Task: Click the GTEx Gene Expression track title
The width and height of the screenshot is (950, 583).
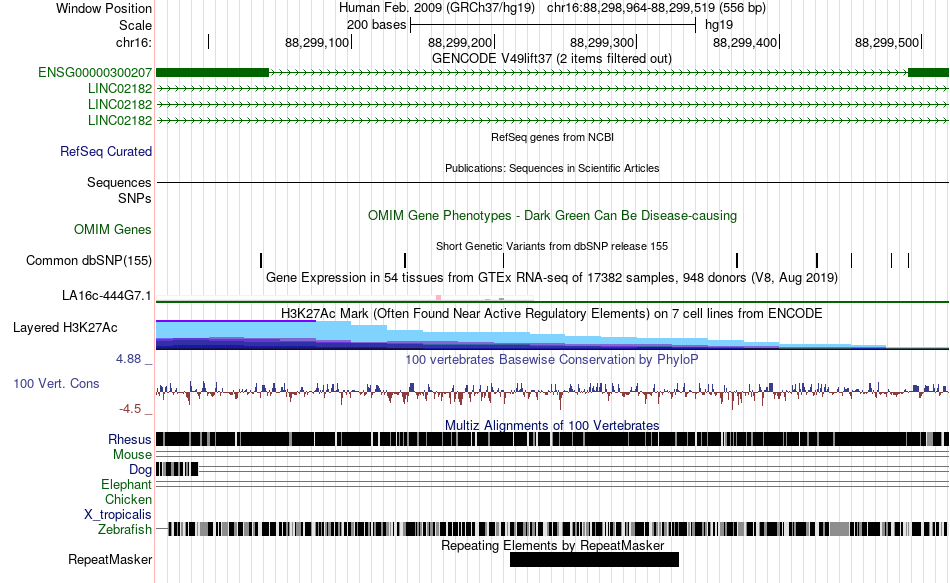Action: point(552,278)
